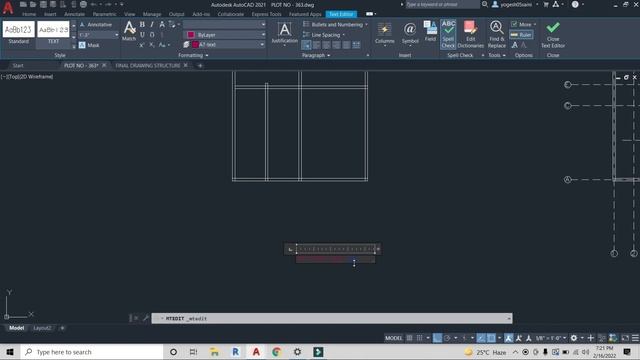The width and height of the screenshot is (640, 360).
Task: Click the text editor ruler bar
Action: pos(336,249)
